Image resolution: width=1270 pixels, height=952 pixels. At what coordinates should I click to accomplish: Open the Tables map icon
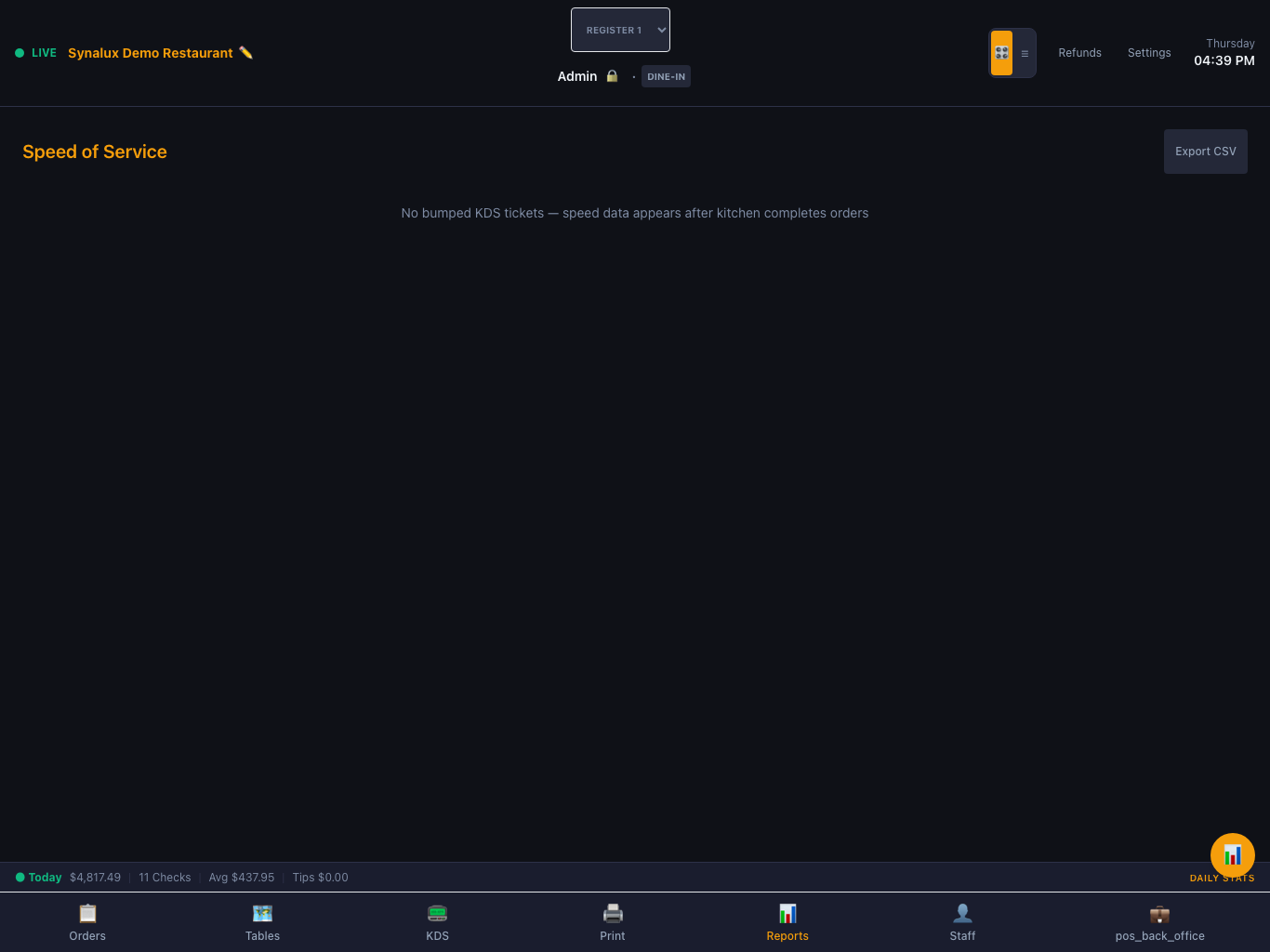tap(262, 913)
